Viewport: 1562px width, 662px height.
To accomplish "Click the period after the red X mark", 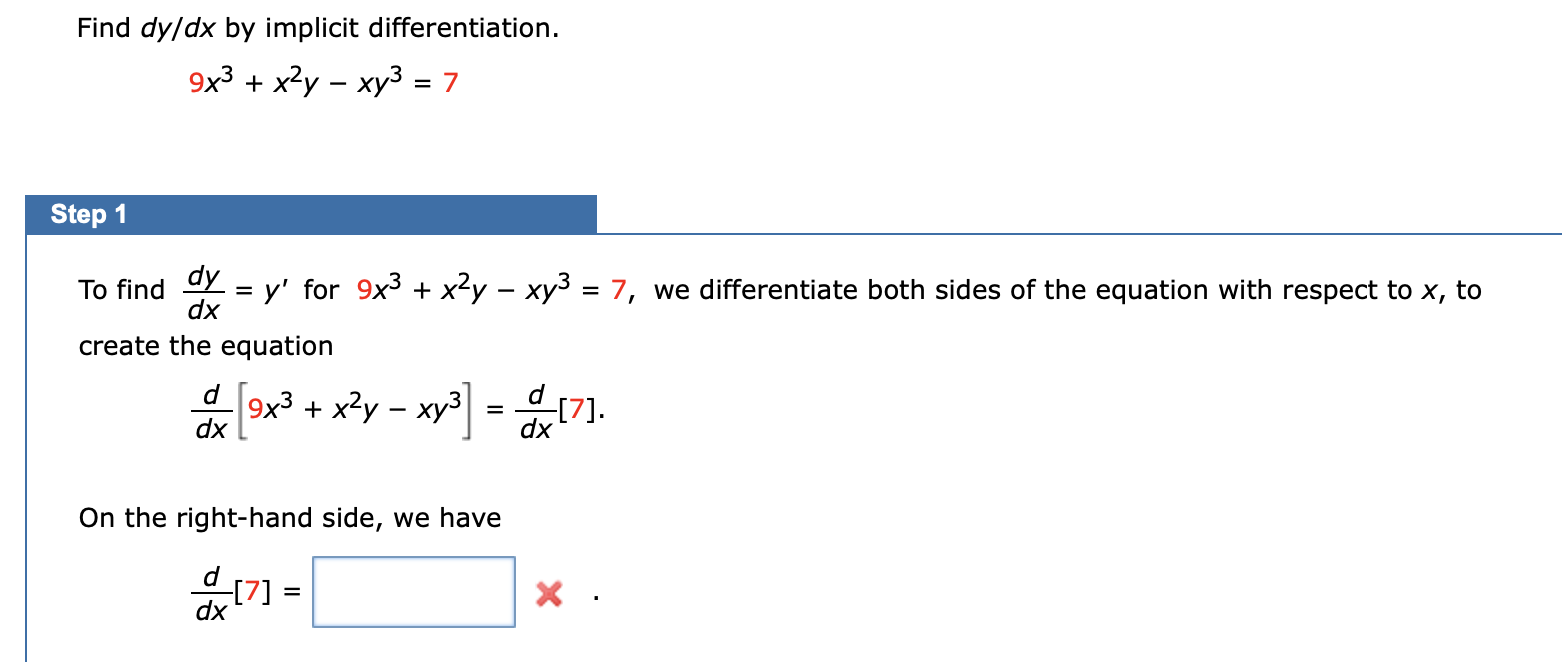I will (x=596, y=600).
